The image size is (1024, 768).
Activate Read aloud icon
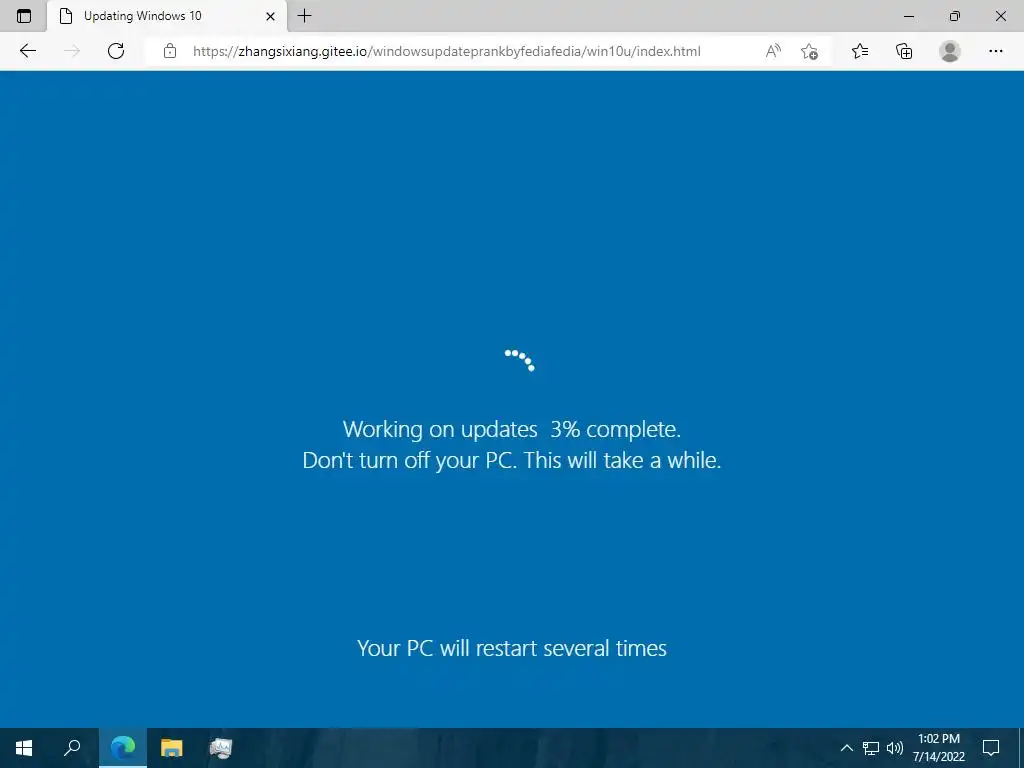tap(773, 51)
